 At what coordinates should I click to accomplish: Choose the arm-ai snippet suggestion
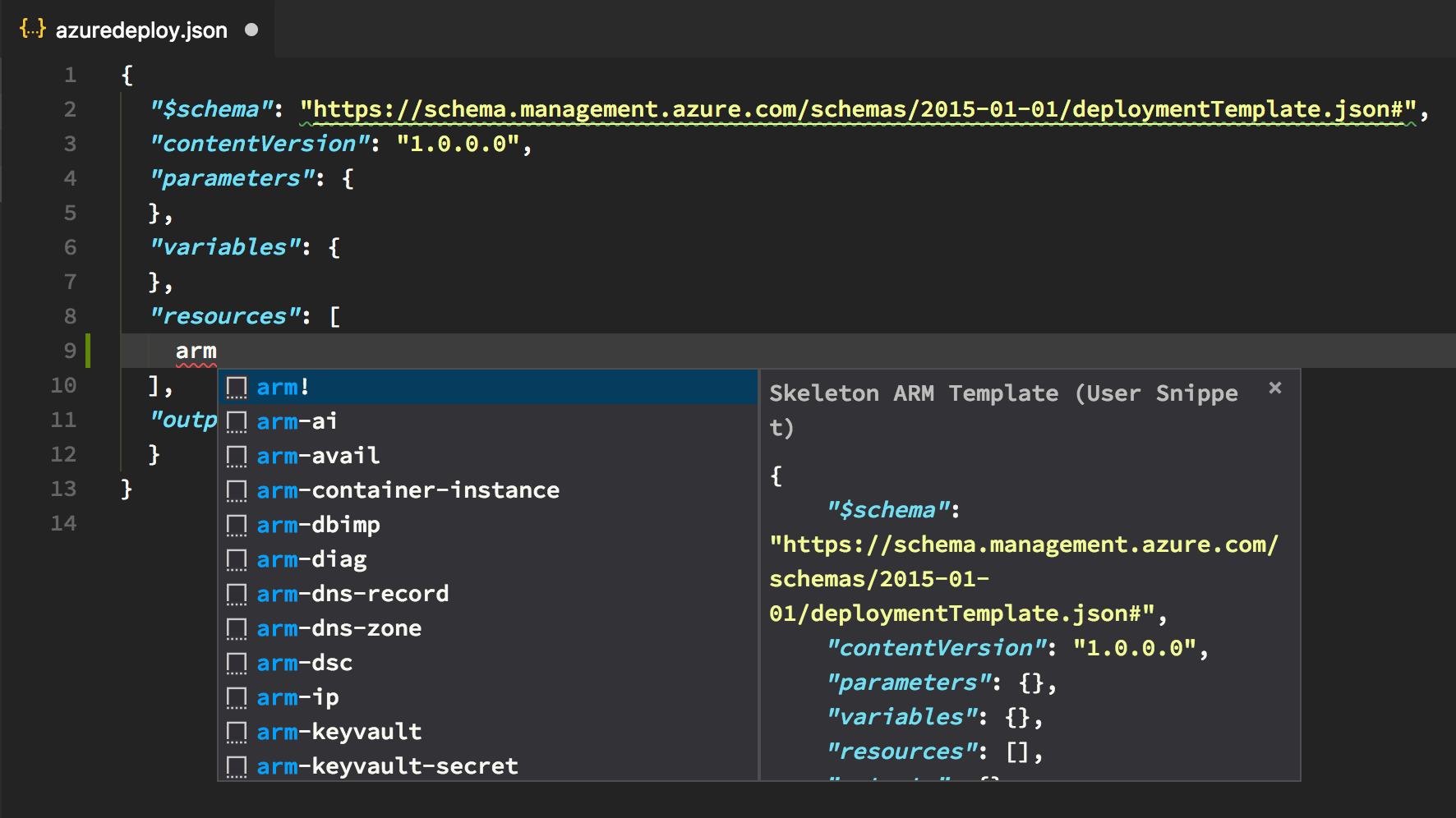[x=487, y=421]
